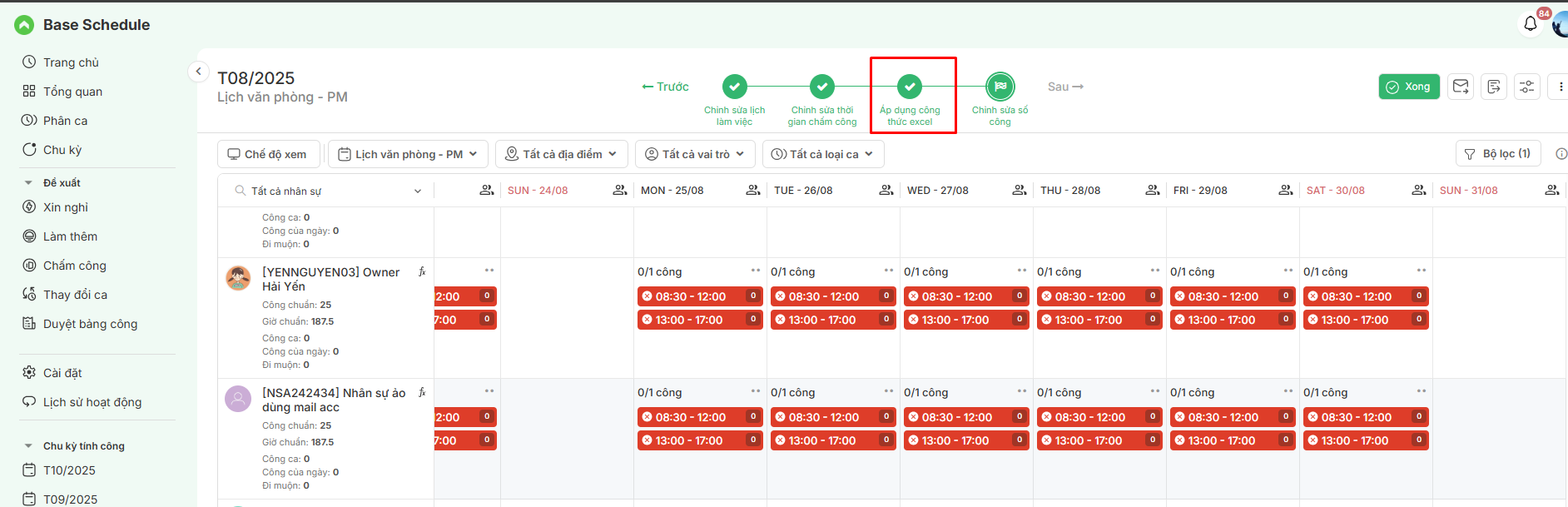Click the Base Schedule logo icon

click(24, 25)
